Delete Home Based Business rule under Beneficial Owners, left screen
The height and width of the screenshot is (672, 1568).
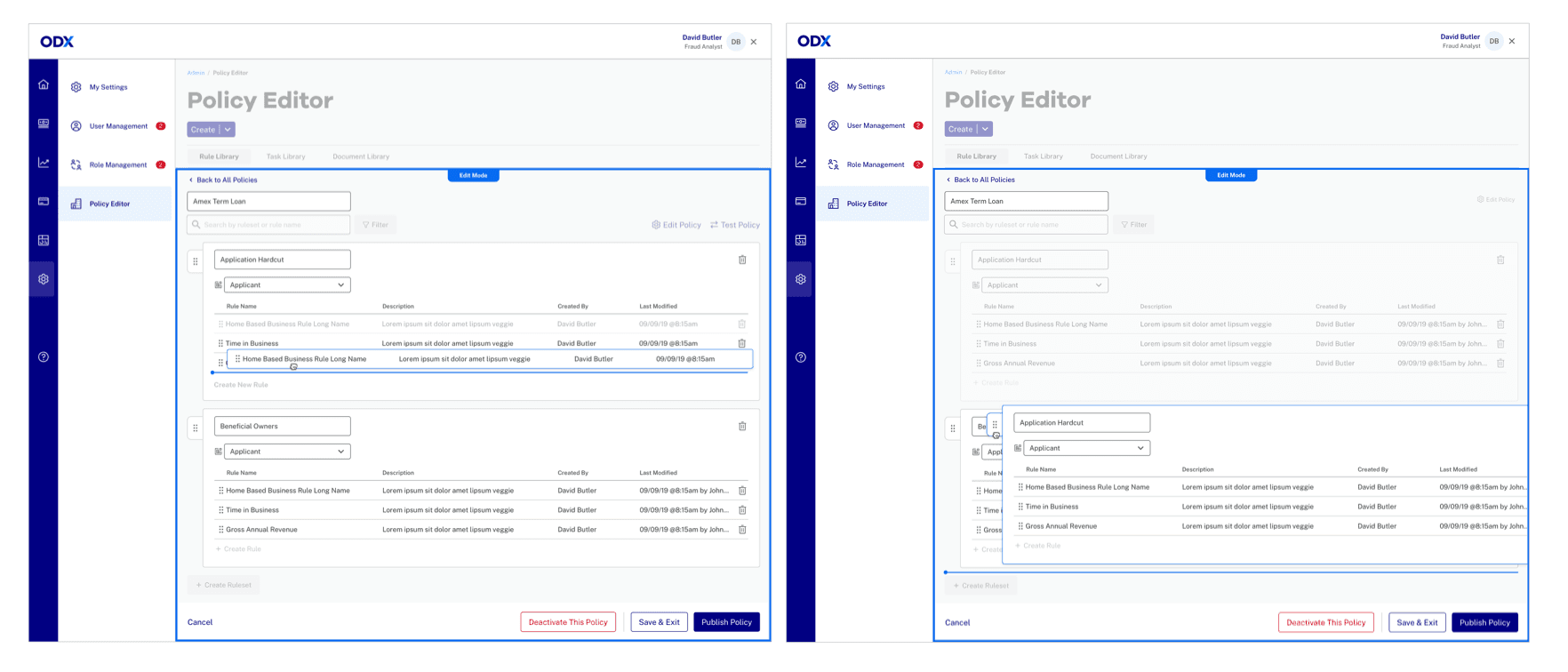coord(742,491)
